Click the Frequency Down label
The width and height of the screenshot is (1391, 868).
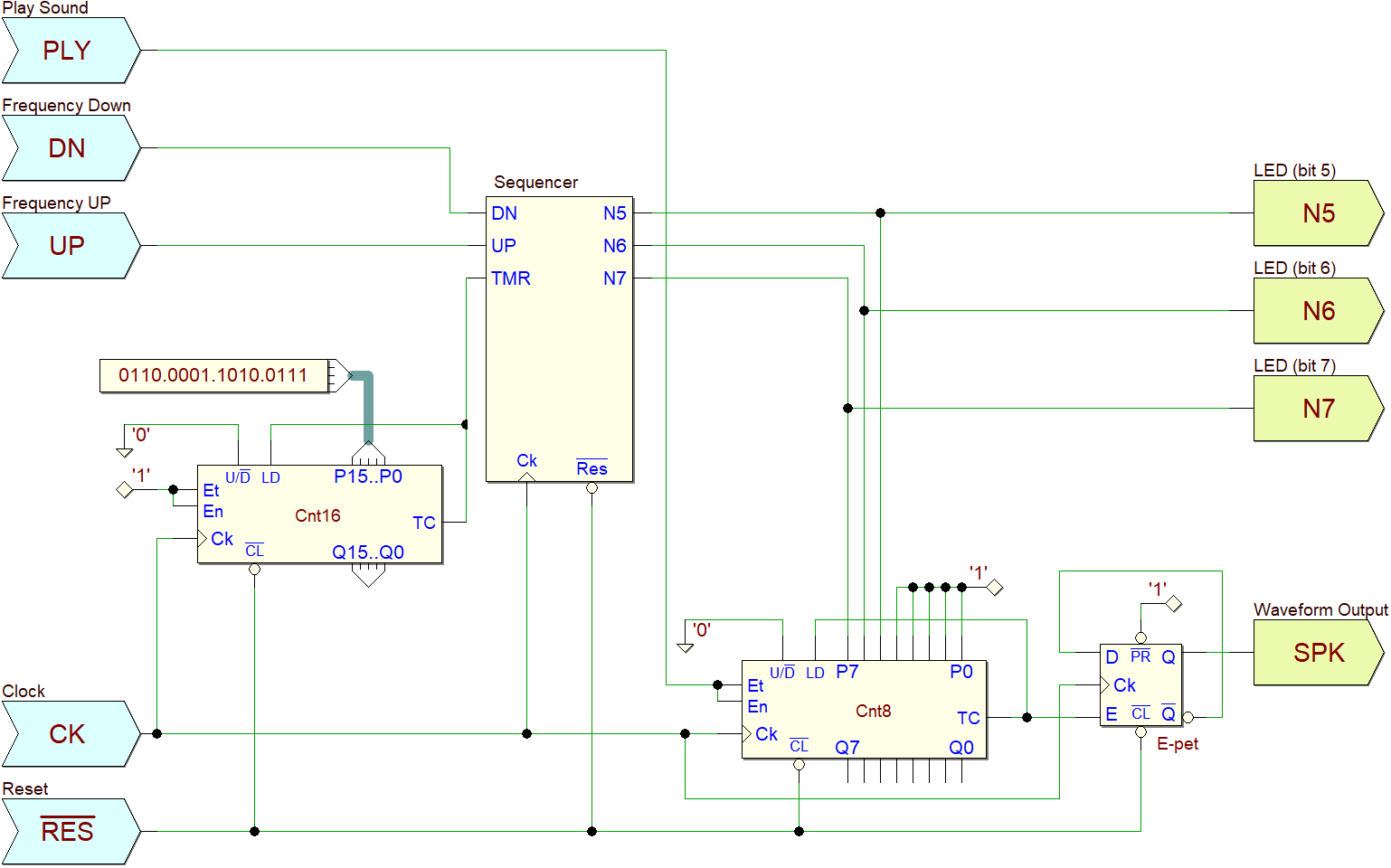click(67, 106)
